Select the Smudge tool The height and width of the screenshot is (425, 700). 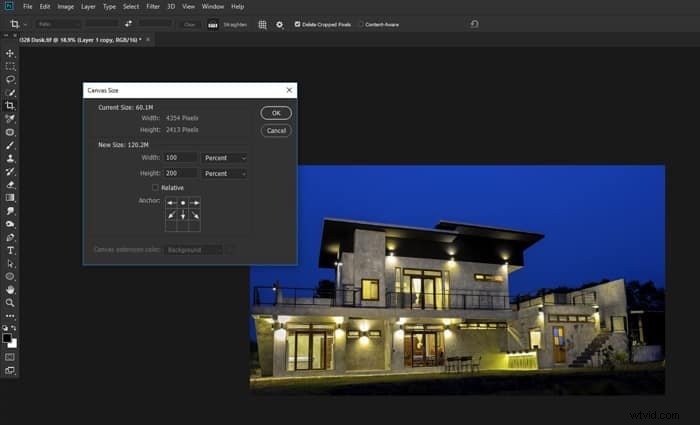10,211
